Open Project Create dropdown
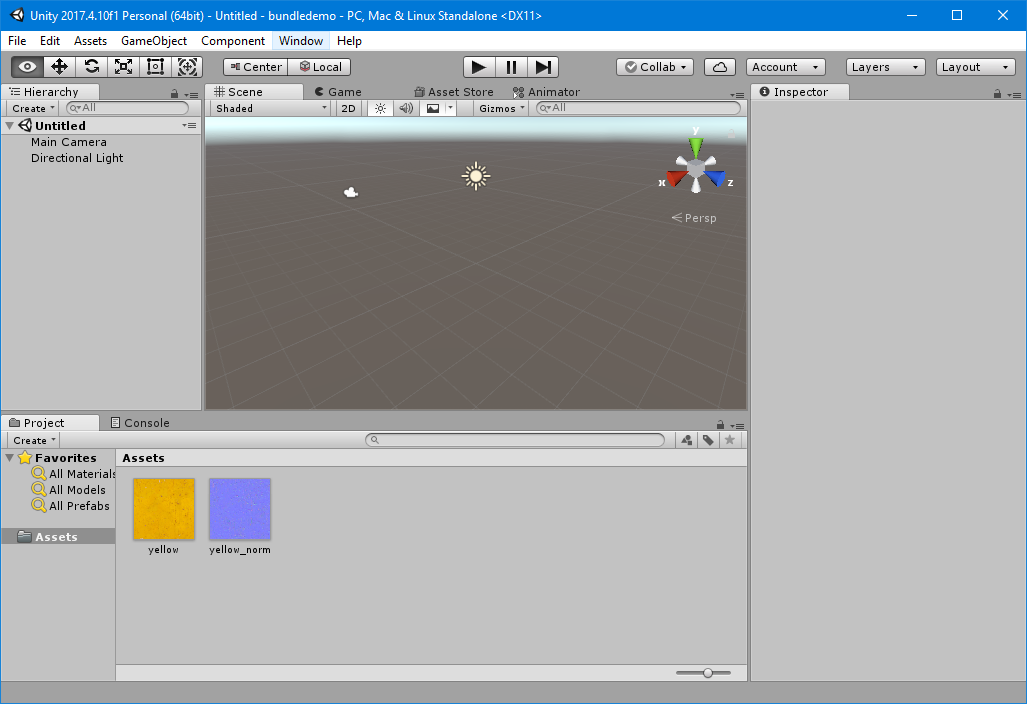 [x=34, y=441]
